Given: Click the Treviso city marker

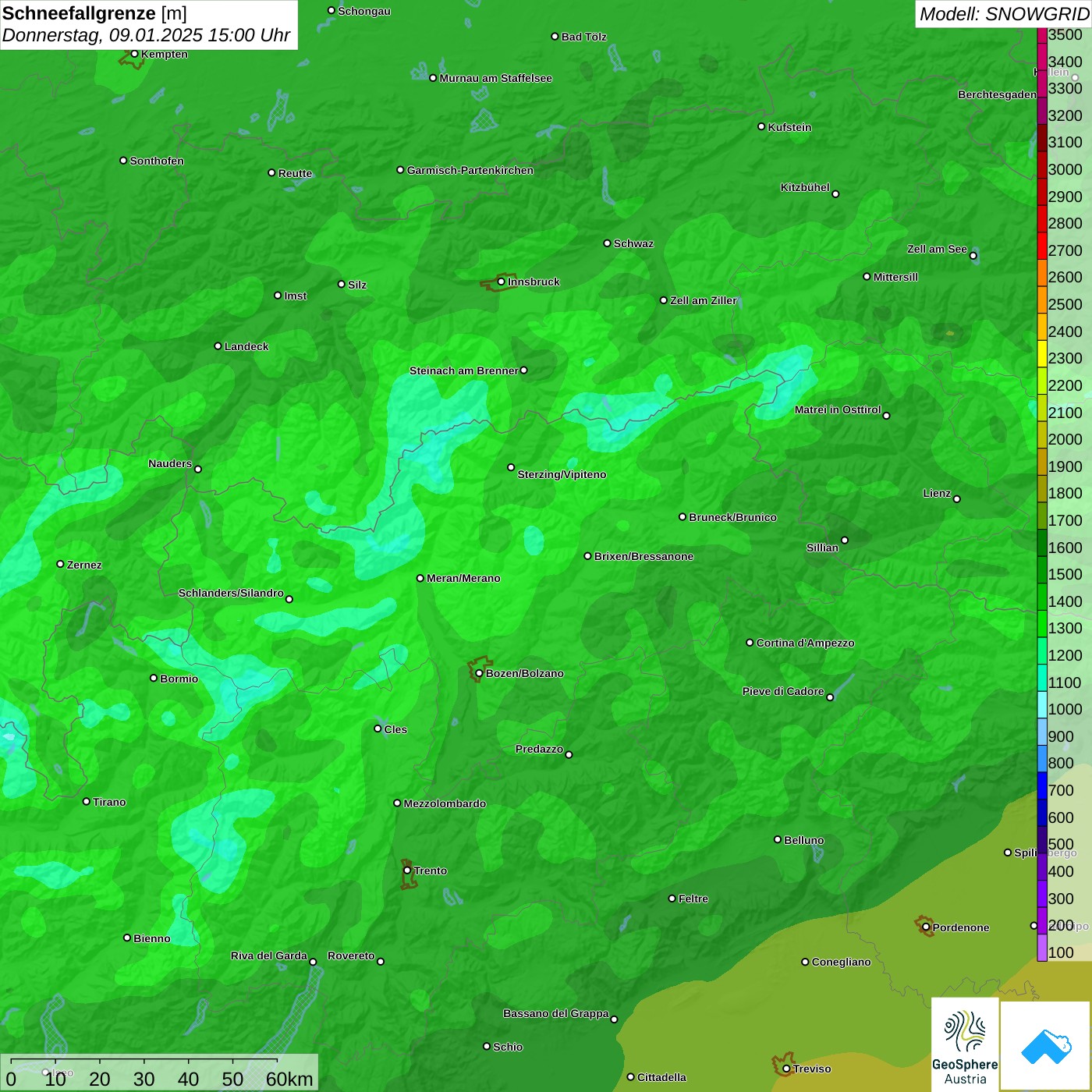Looking at the screenshot, I should 786,1069.
